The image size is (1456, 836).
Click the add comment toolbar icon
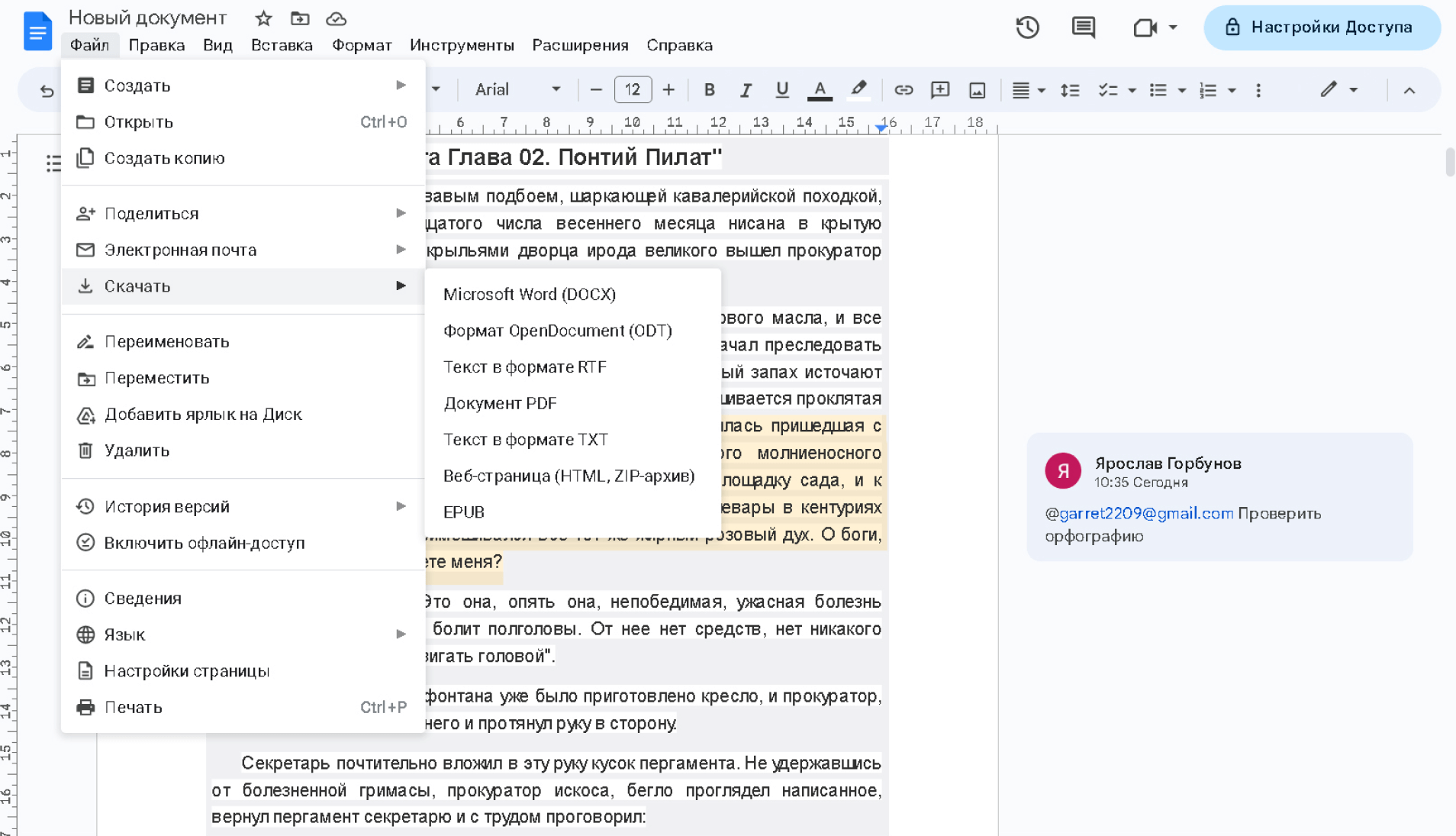pos(940,90)
